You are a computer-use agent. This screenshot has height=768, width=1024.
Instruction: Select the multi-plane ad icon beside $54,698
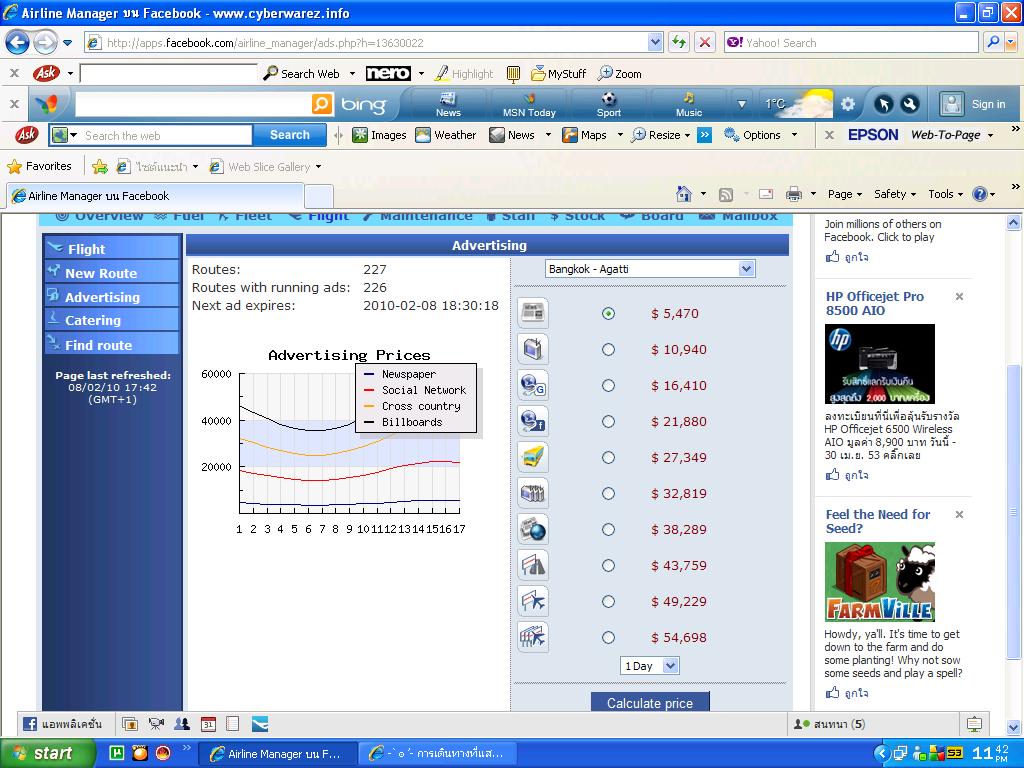533,637
